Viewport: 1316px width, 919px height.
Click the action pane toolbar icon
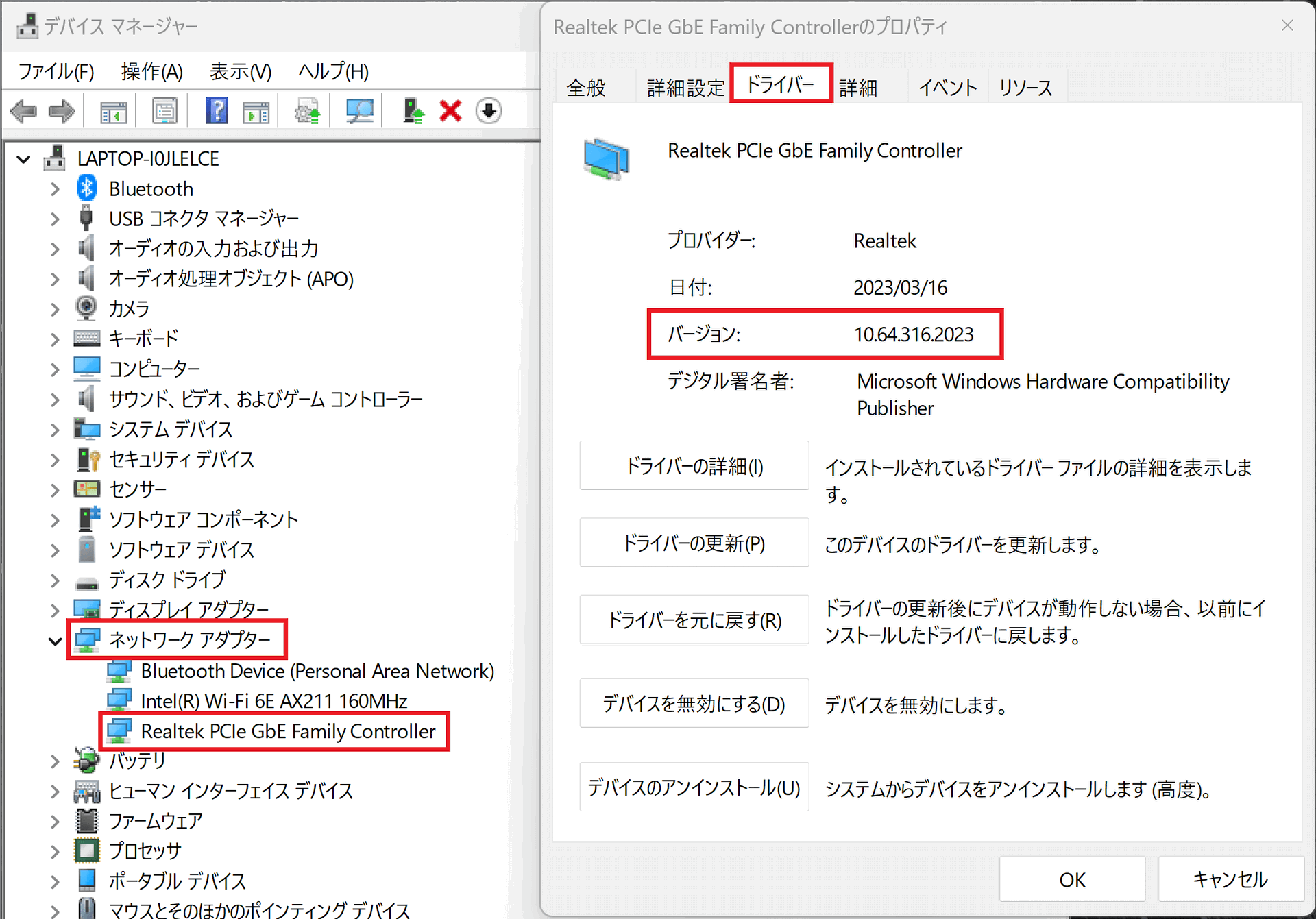[256, 111]
